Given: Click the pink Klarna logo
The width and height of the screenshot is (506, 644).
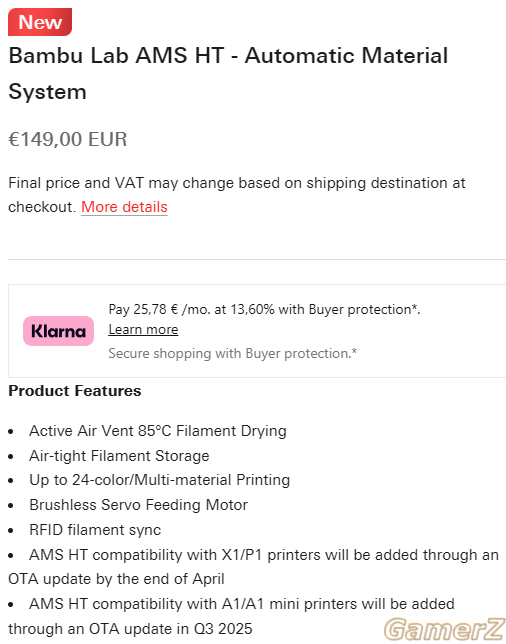Looking at the screenshot, I should [58, 331].
